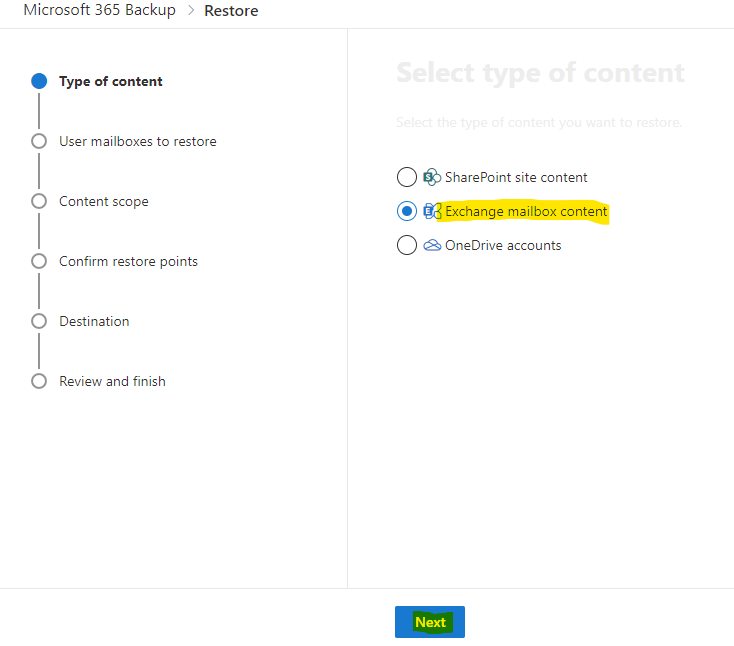The height and width of the screenshot is (646, 734).
Task: Click the Review and finish step circle
Action: [x=39, y=381]
